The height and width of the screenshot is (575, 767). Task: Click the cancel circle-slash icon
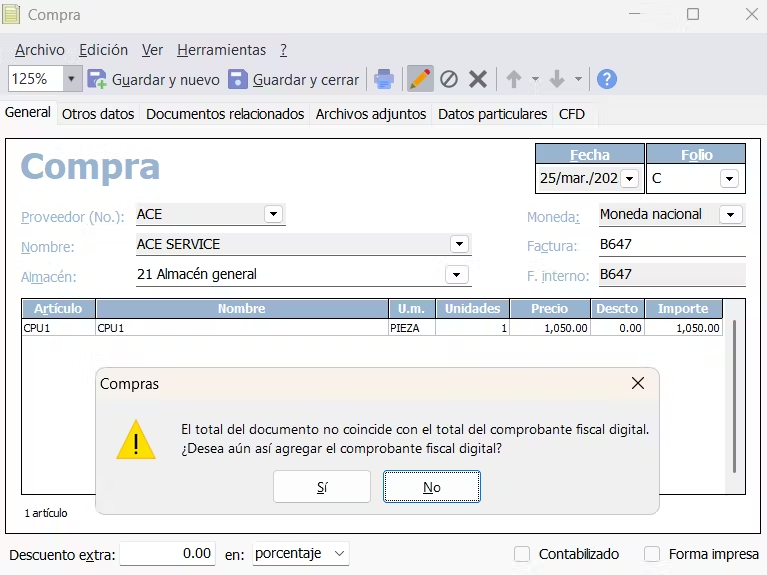point(449,79)
